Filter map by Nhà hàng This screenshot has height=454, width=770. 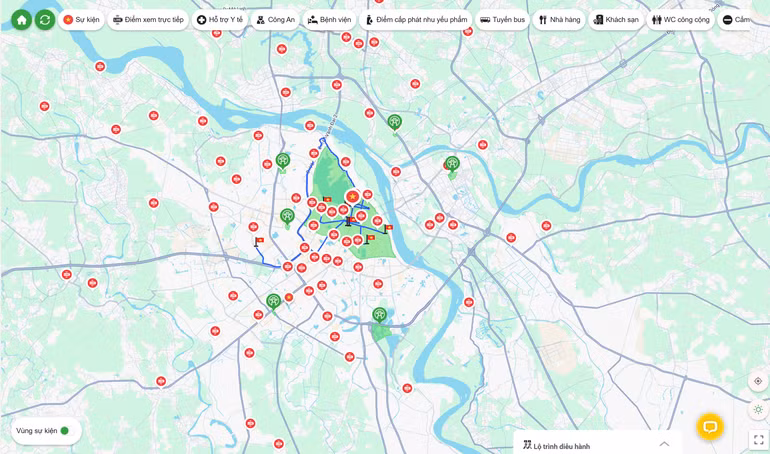pos(558,20)
